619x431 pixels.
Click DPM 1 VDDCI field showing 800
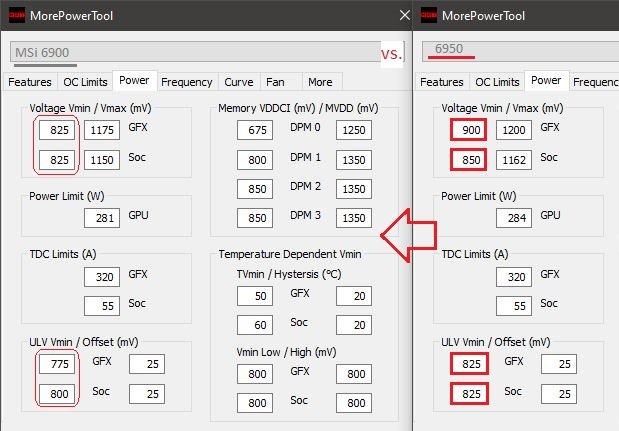click(x=255, y=160)
